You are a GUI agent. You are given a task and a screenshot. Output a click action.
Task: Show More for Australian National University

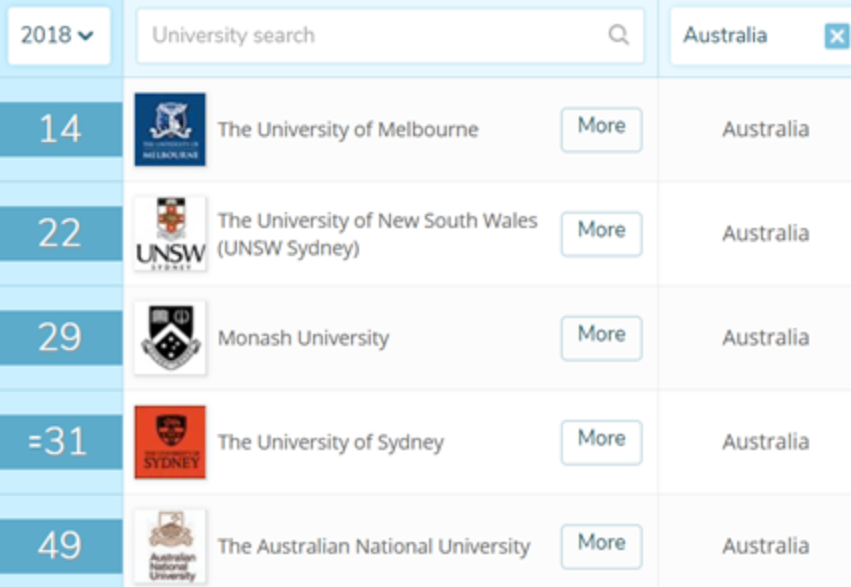point(601,545)
